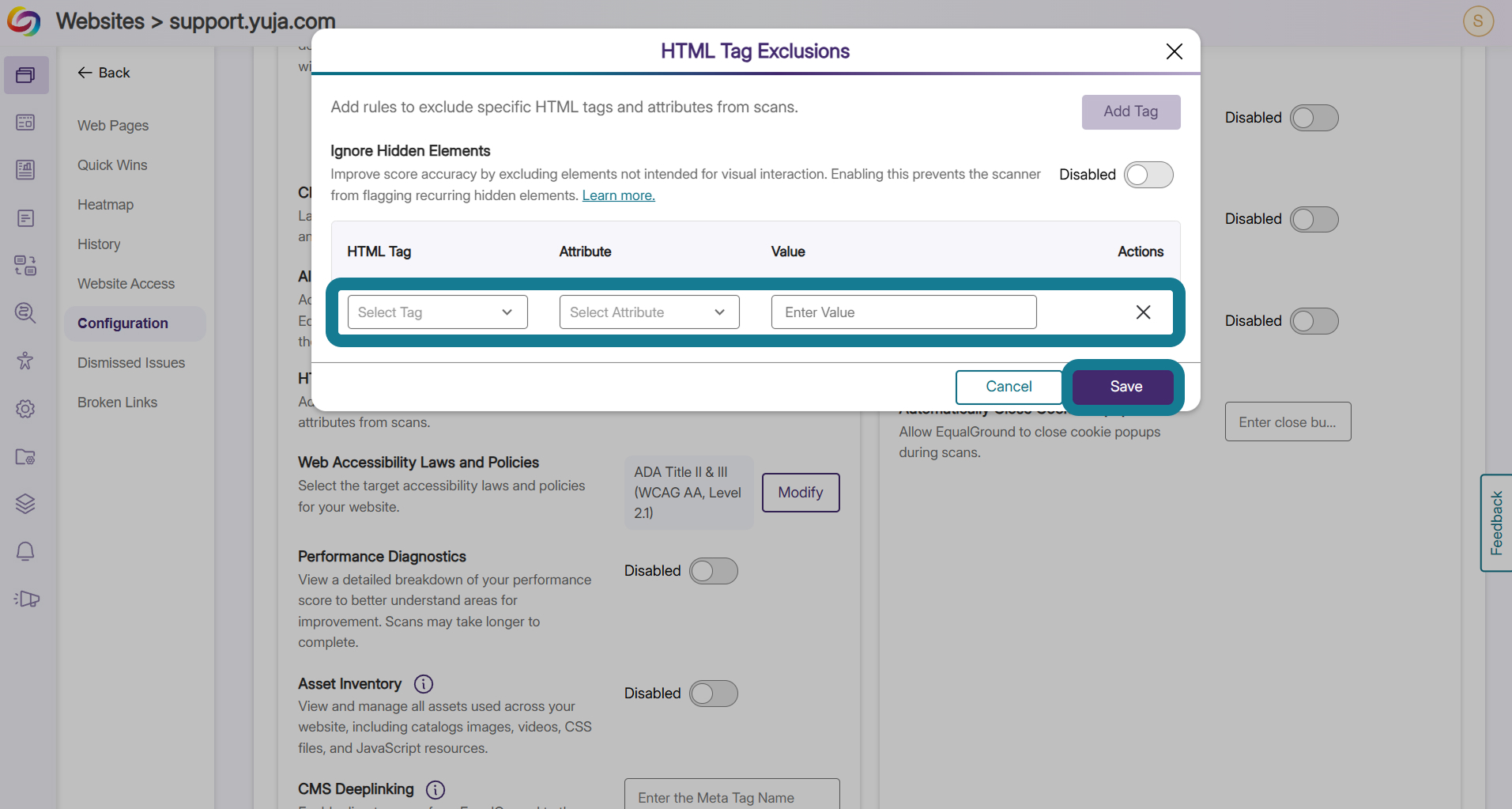
Task: Open the document notes sidebar icon
Action: 26,218
